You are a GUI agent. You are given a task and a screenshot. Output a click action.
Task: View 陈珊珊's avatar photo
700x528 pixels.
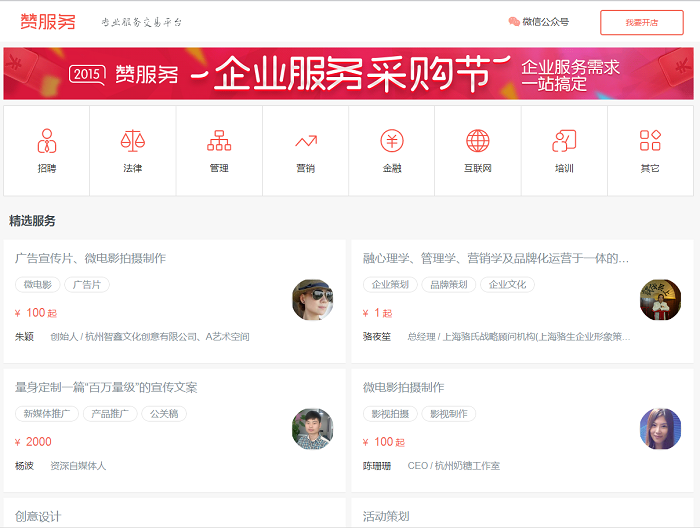coord(660,429)
